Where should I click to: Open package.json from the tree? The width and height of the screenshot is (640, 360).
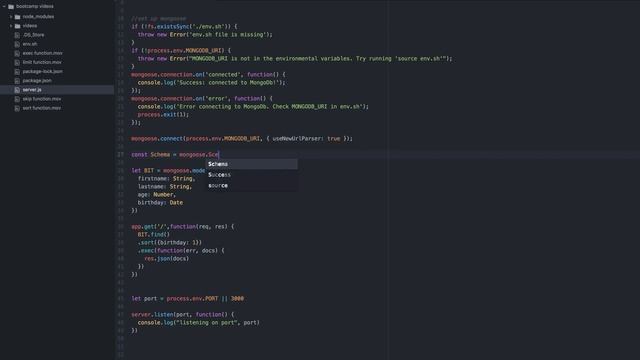pos(37,81)
